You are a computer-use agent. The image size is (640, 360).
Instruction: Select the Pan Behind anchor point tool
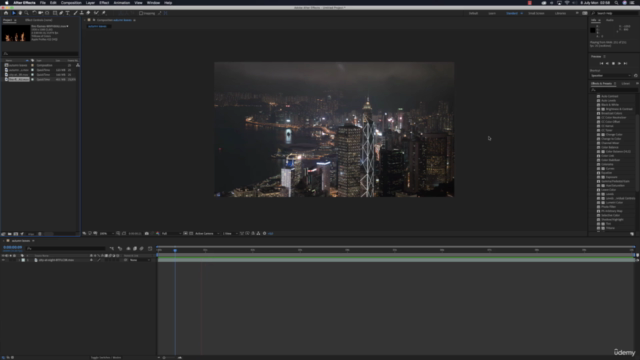point(47,13)
